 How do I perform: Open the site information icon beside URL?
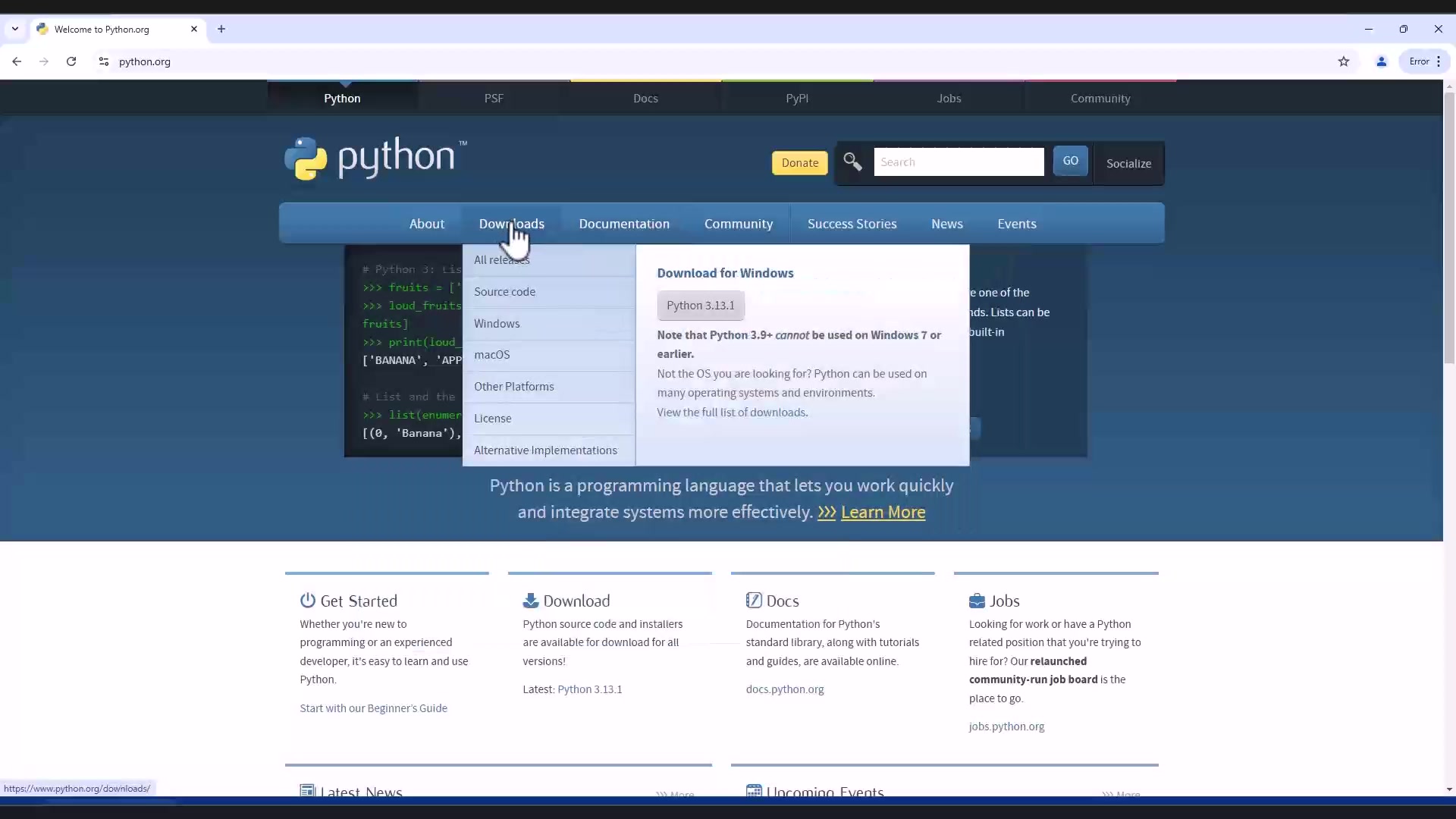coord(104,61)
